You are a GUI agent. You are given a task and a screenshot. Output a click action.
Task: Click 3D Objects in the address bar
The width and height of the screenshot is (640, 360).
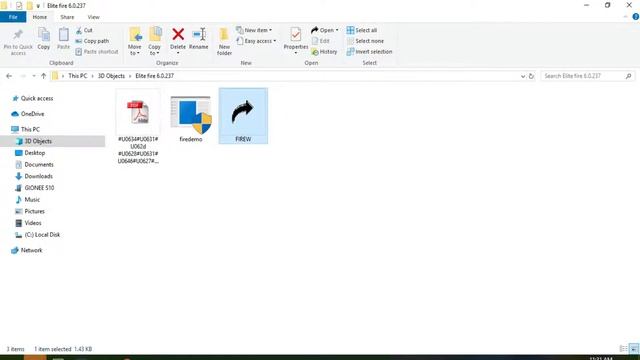pos(111,76)
